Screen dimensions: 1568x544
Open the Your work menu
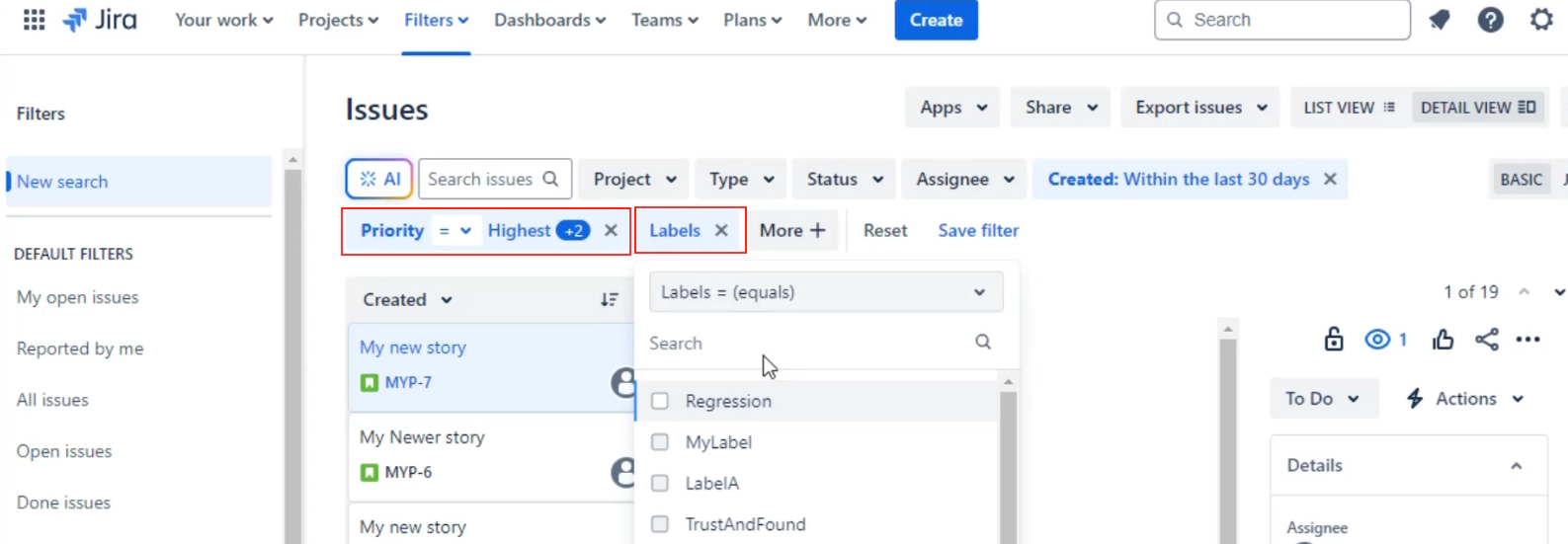[224, 20]
